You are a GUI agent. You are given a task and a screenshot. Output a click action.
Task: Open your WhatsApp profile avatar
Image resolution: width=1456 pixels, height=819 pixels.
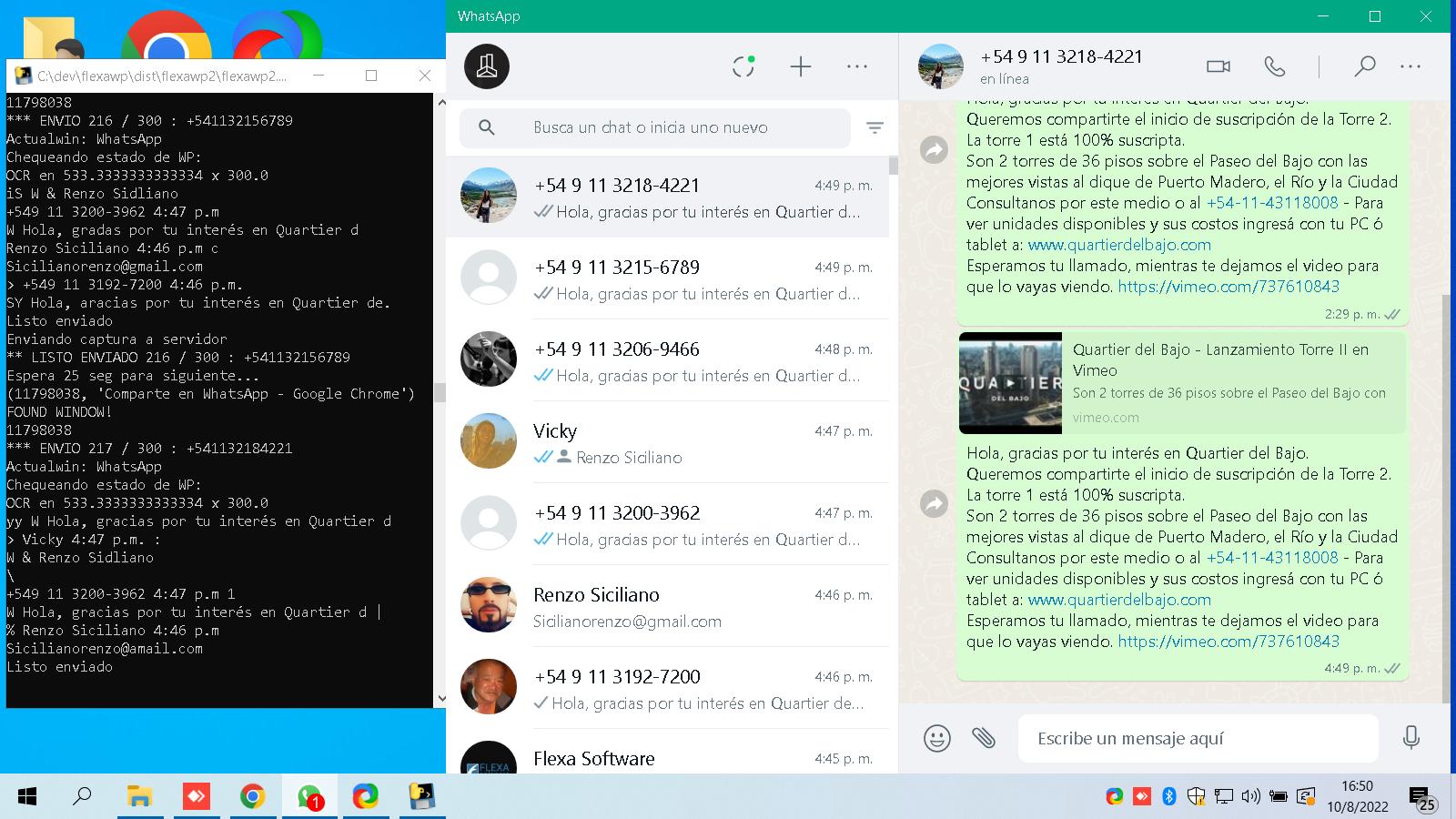(x=487, y=66)
